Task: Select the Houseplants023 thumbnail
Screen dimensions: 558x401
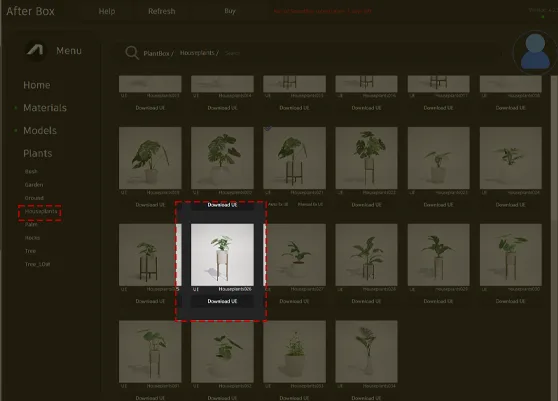Action: [x=438, y=158]
